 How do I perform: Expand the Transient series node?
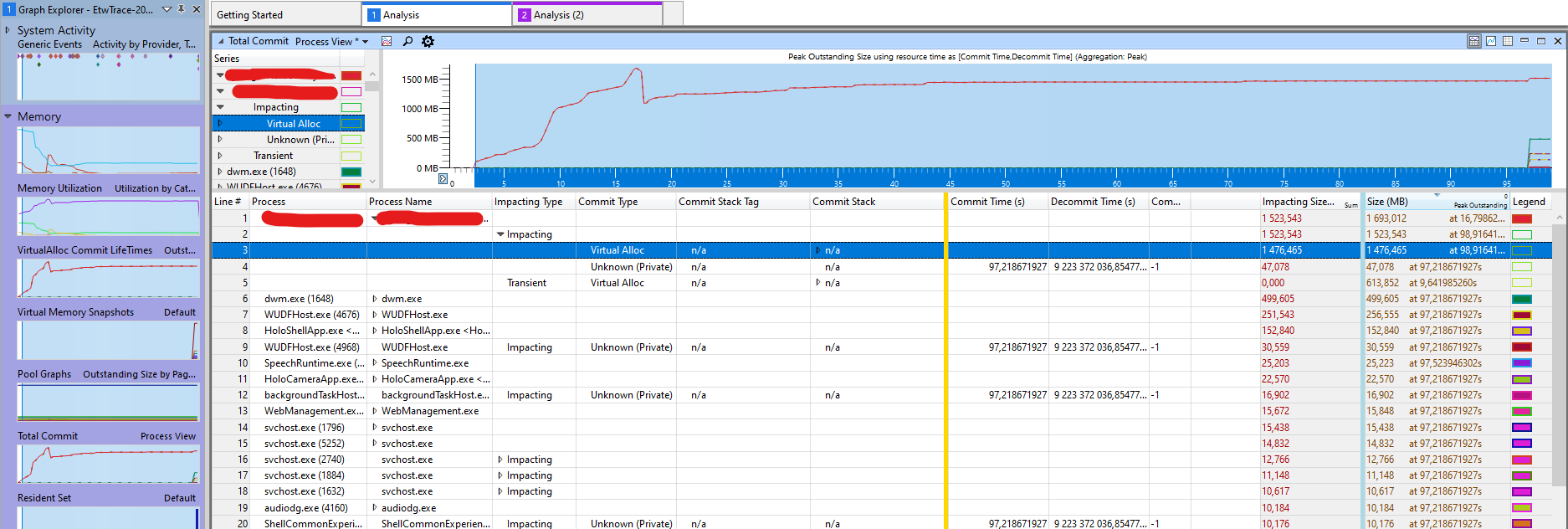(220, 155)
